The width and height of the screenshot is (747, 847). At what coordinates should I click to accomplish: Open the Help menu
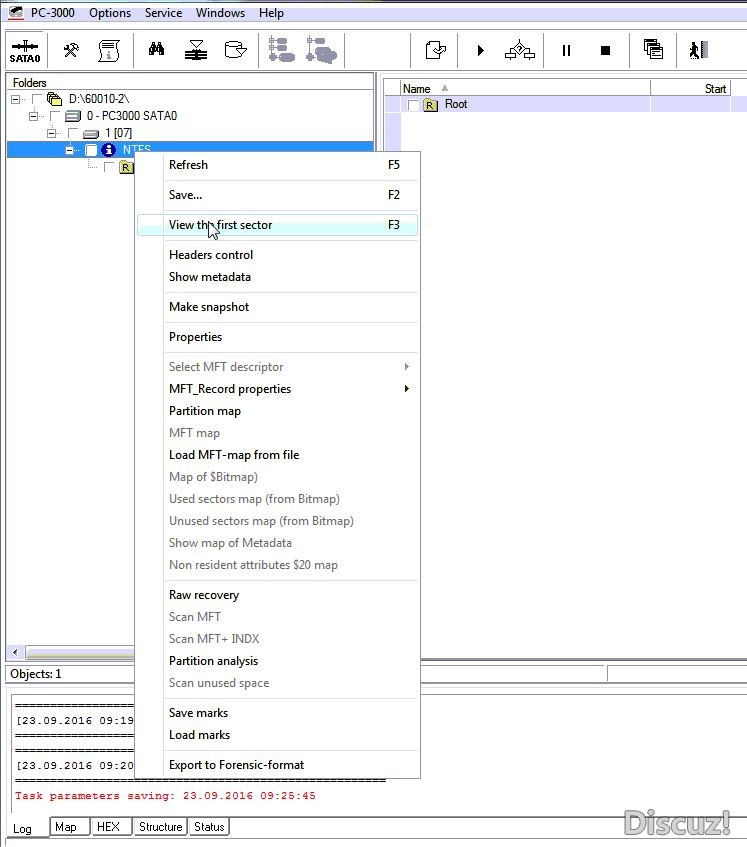click(x=271, y=12)
